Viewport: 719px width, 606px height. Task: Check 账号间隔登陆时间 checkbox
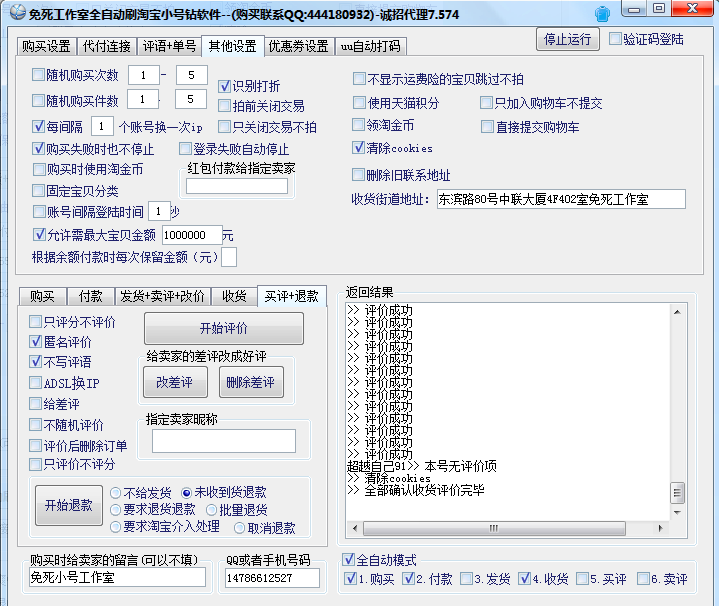[x=39, y=211]
